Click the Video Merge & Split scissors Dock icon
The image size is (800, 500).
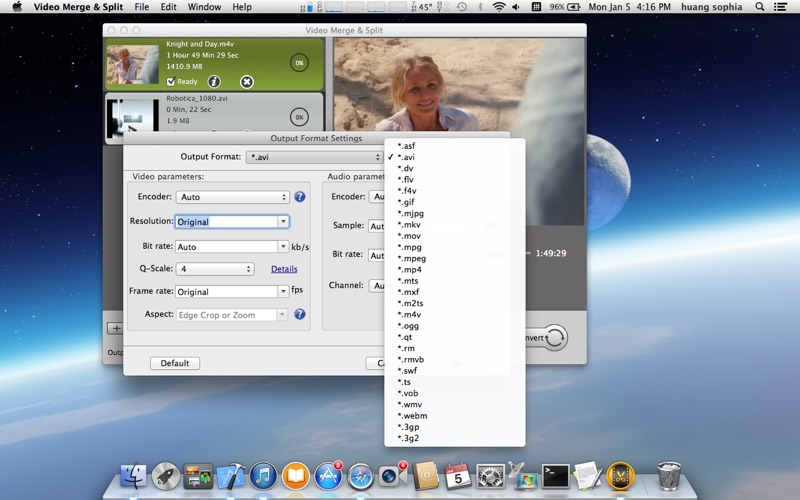tap(620, 476)
